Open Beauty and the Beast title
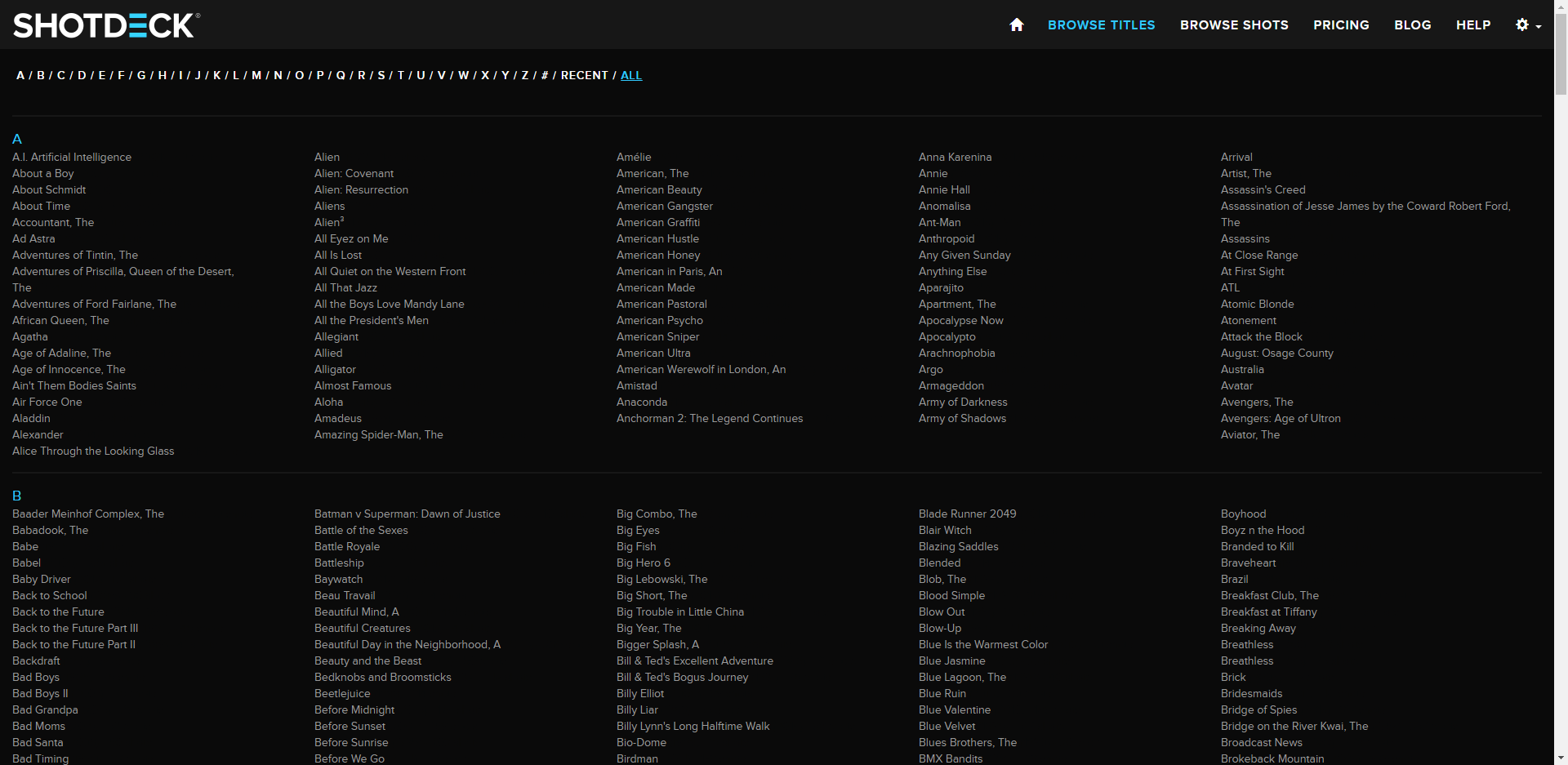Viewport: 1568px width, 765px height. (368, 660)
